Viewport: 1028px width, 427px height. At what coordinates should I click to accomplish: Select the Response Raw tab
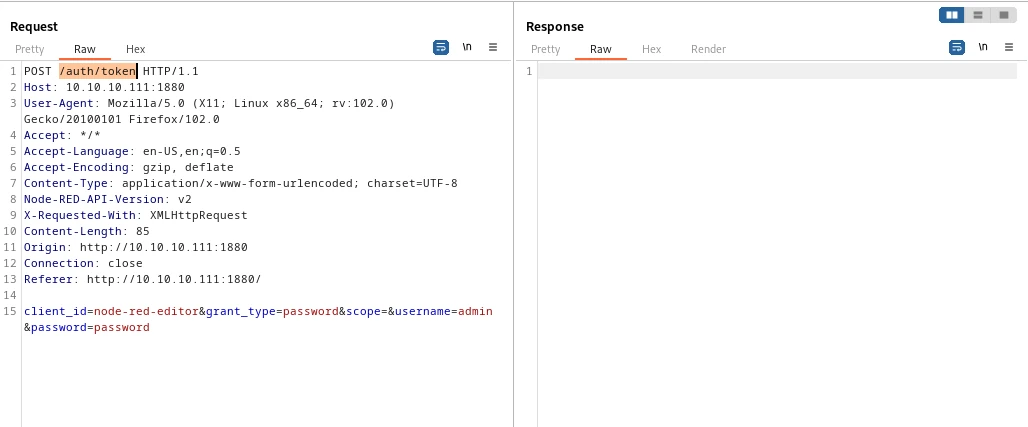point(601,49)
